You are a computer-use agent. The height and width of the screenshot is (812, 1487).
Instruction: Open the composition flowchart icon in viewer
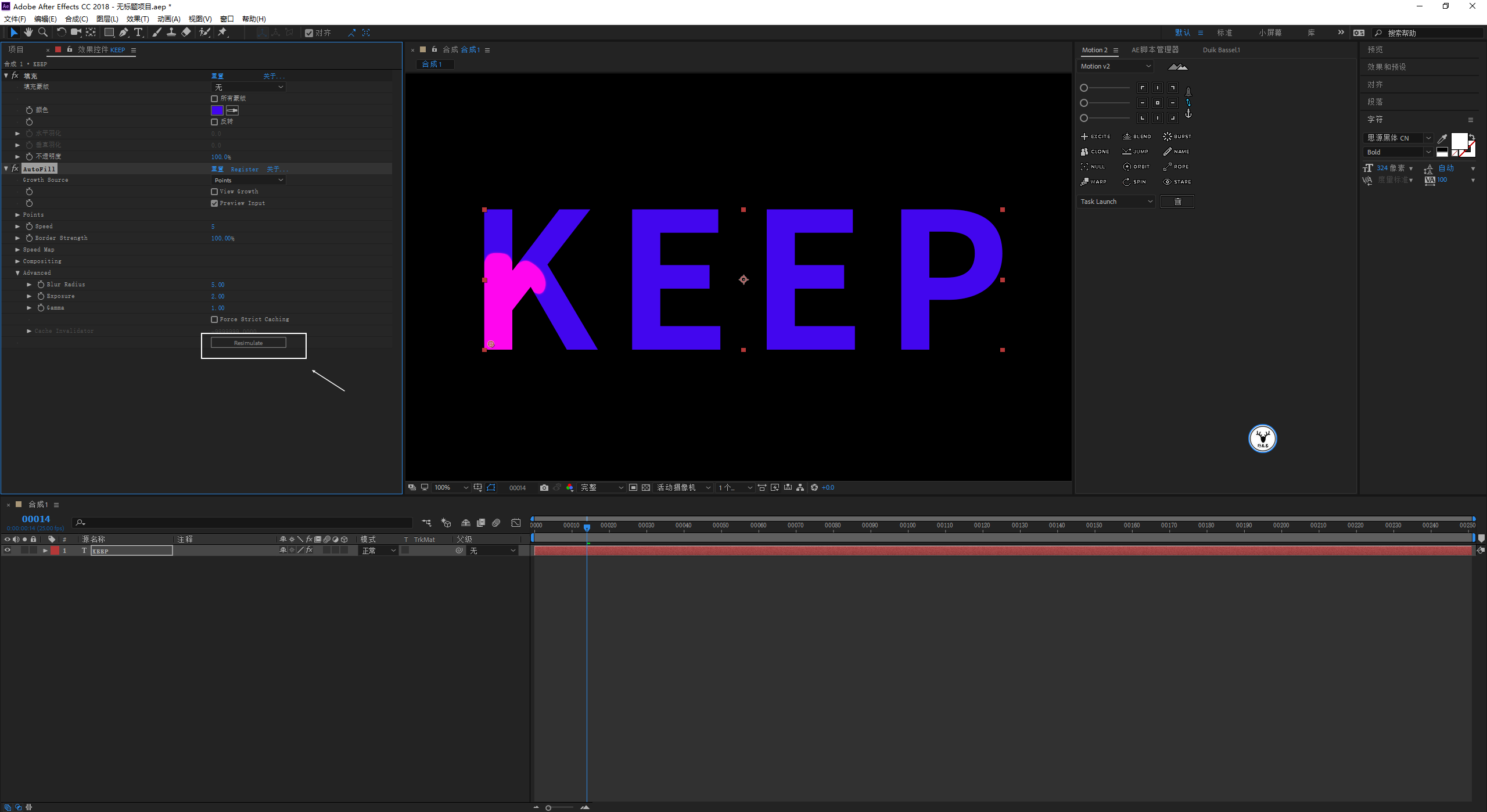coord(800,488)
